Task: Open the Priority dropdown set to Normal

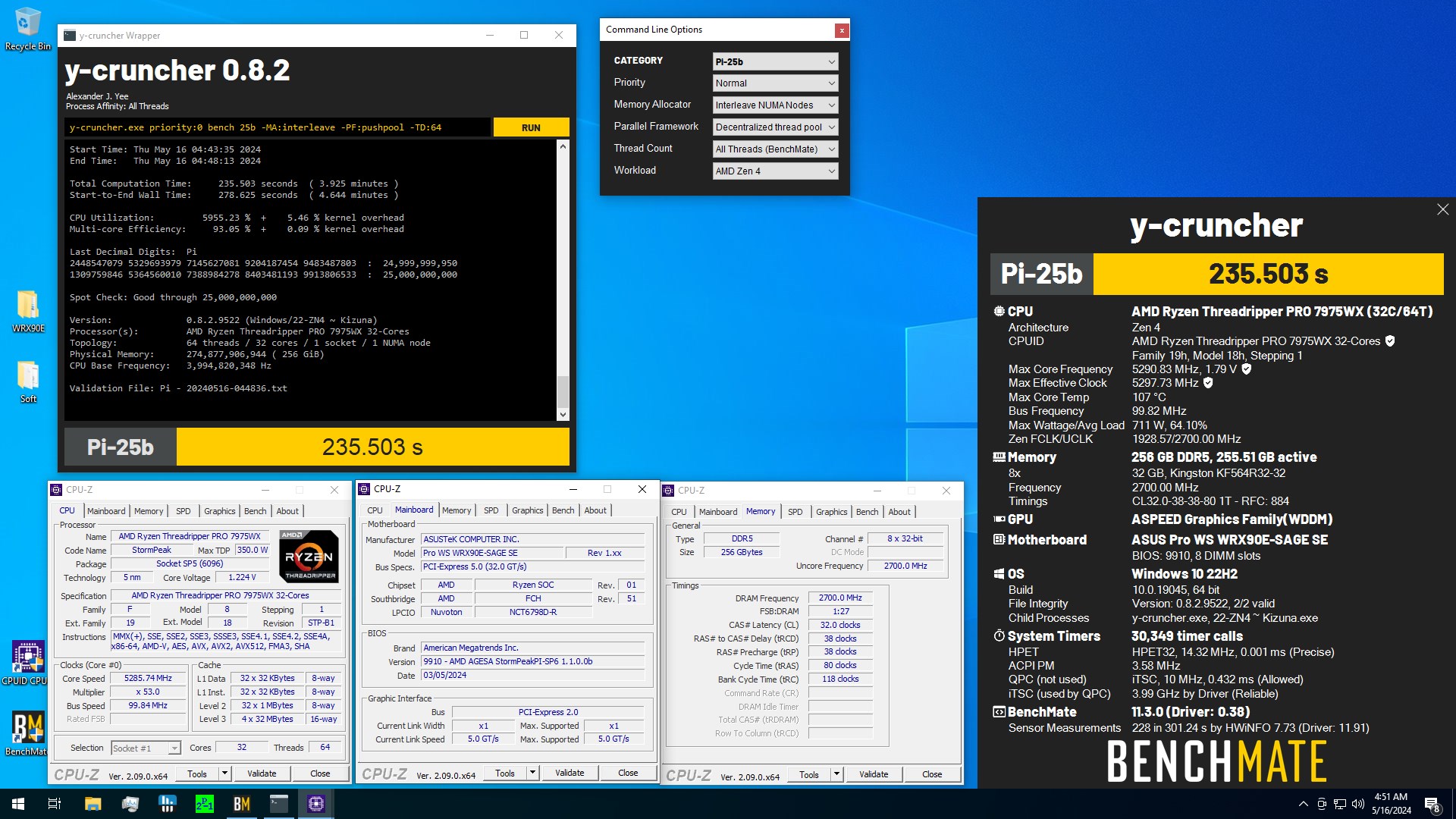Action: coord(775,83)
